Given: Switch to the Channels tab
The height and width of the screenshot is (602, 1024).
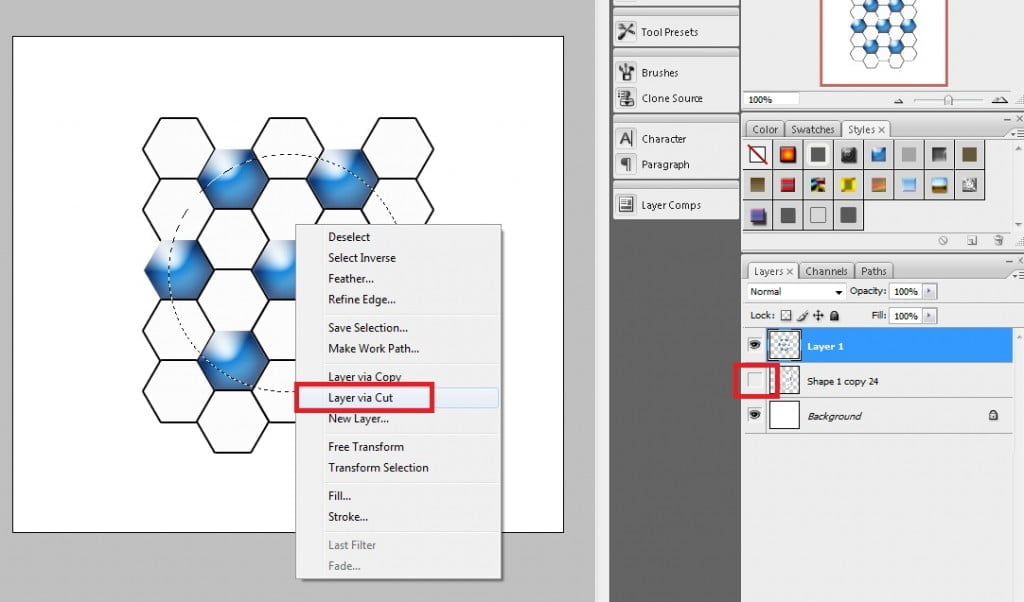Looking at the screenshot, I should (x=826, y=271).
